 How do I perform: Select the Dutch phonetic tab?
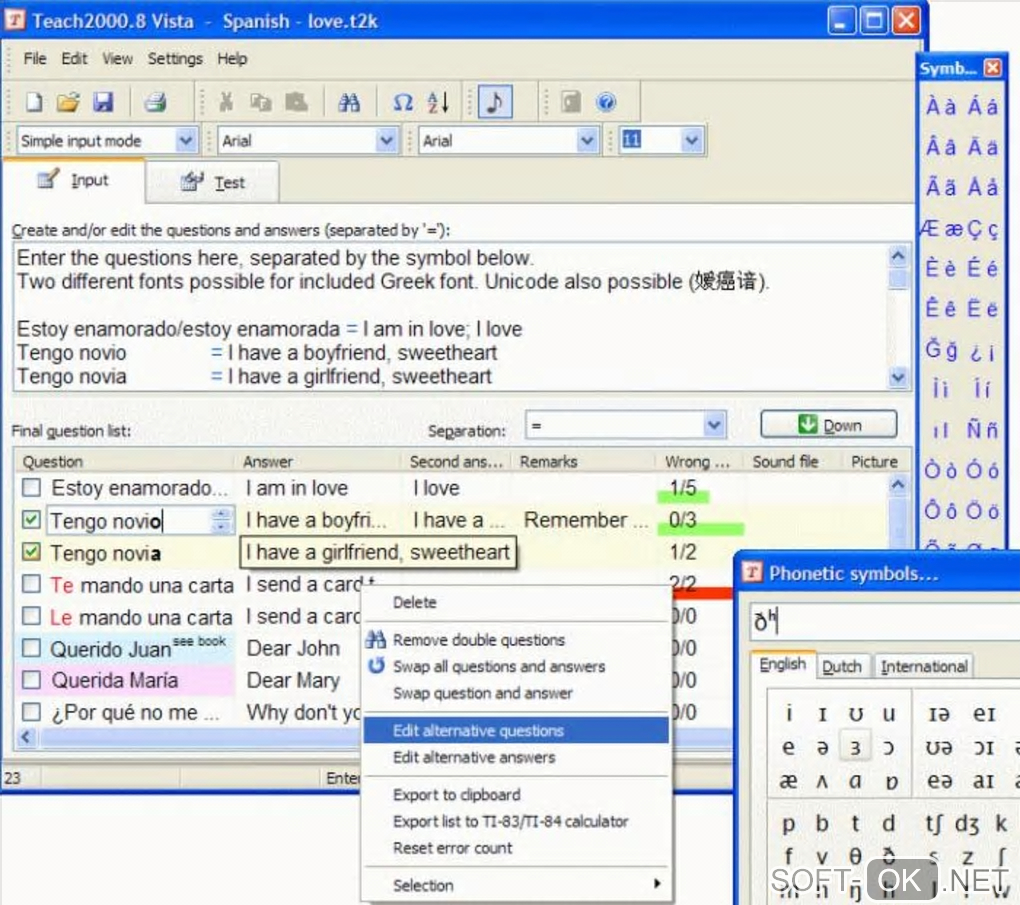[841, 666]
